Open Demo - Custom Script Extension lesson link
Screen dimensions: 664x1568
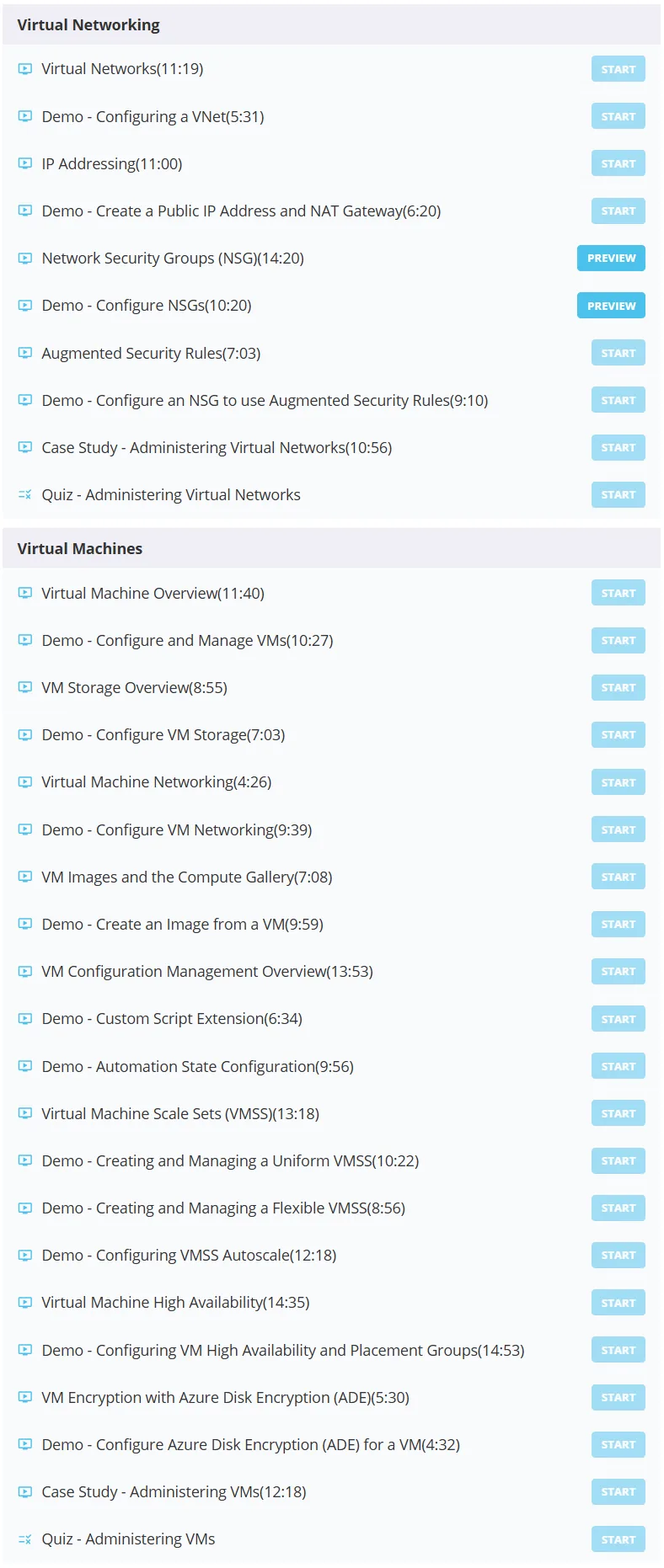coord(172,1019)
